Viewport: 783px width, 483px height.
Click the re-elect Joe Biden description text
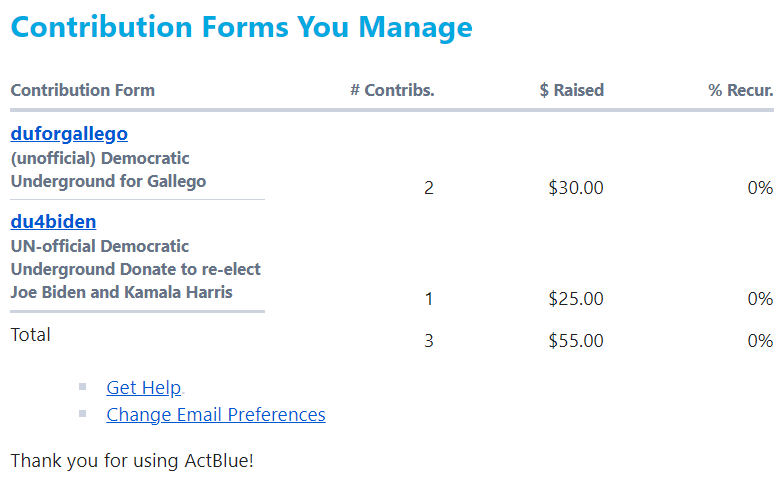tap(135, 269)
